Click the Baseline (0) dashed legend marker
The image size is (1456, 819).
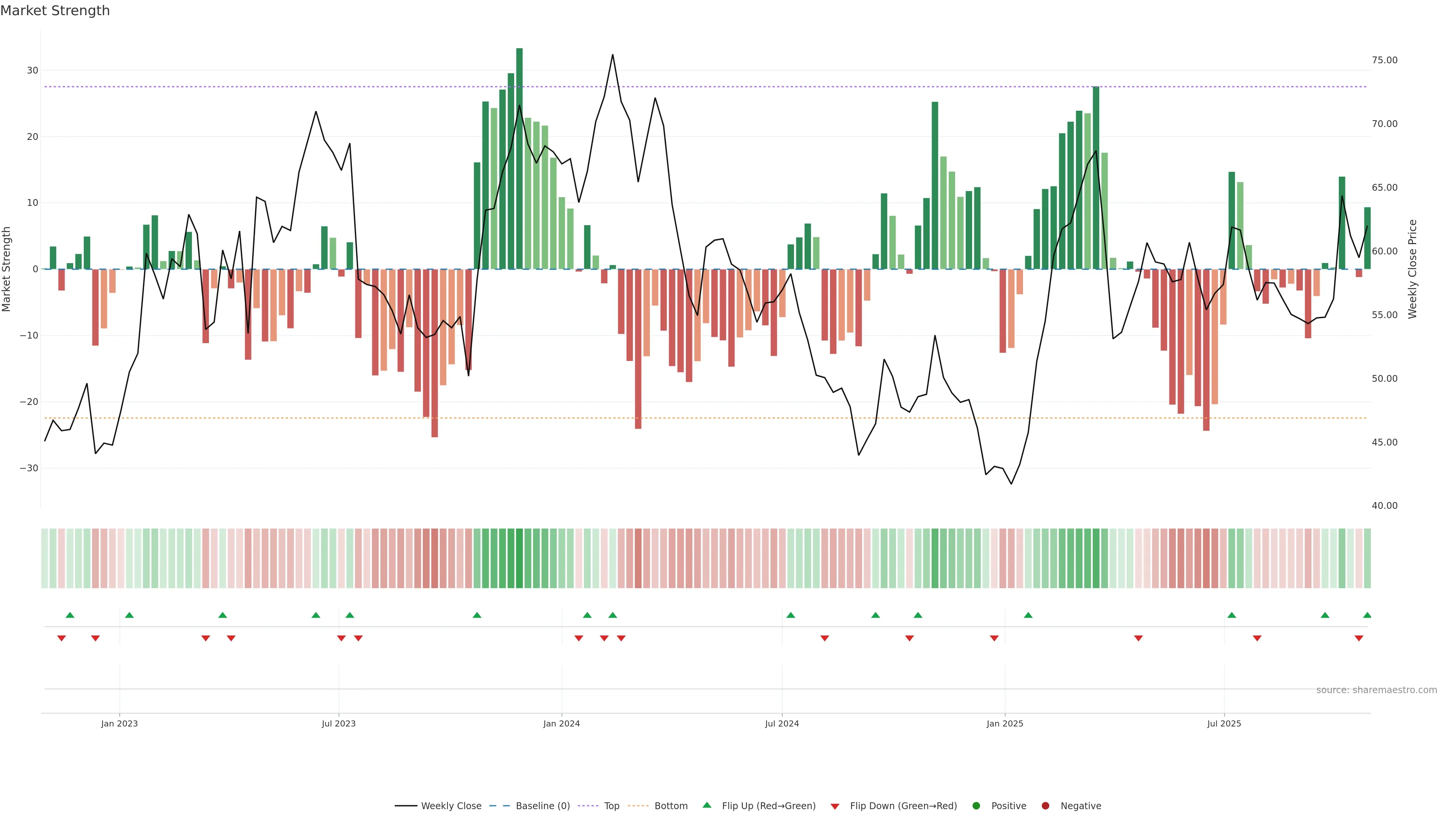[x=499, y=805]
